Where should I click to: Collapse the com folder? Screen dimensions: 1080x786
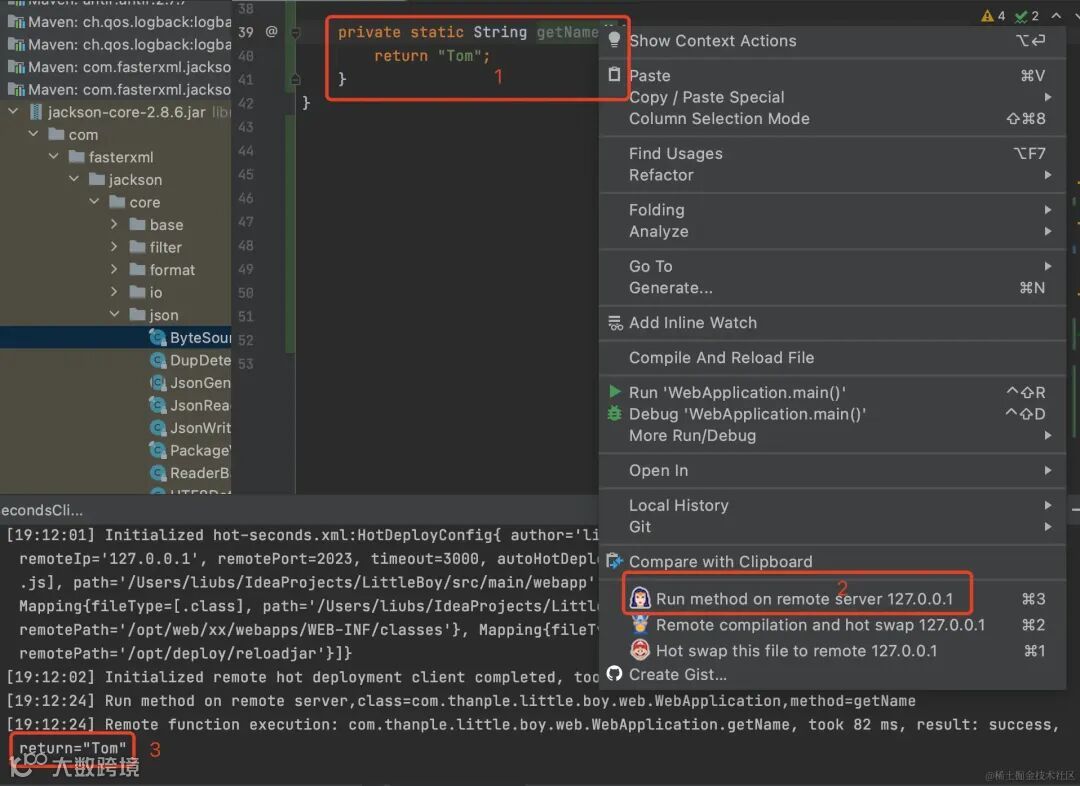(x=33, y=134)
